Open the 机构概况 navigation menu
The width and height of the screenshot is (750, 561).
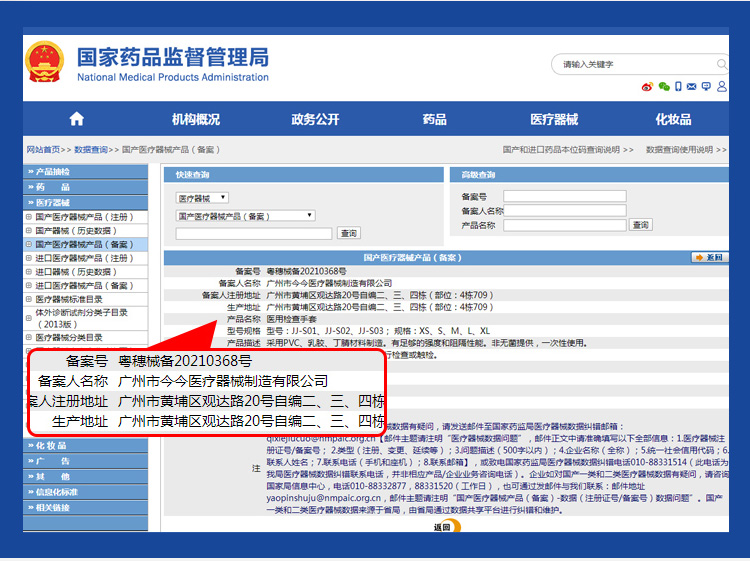tap(196, 119)
